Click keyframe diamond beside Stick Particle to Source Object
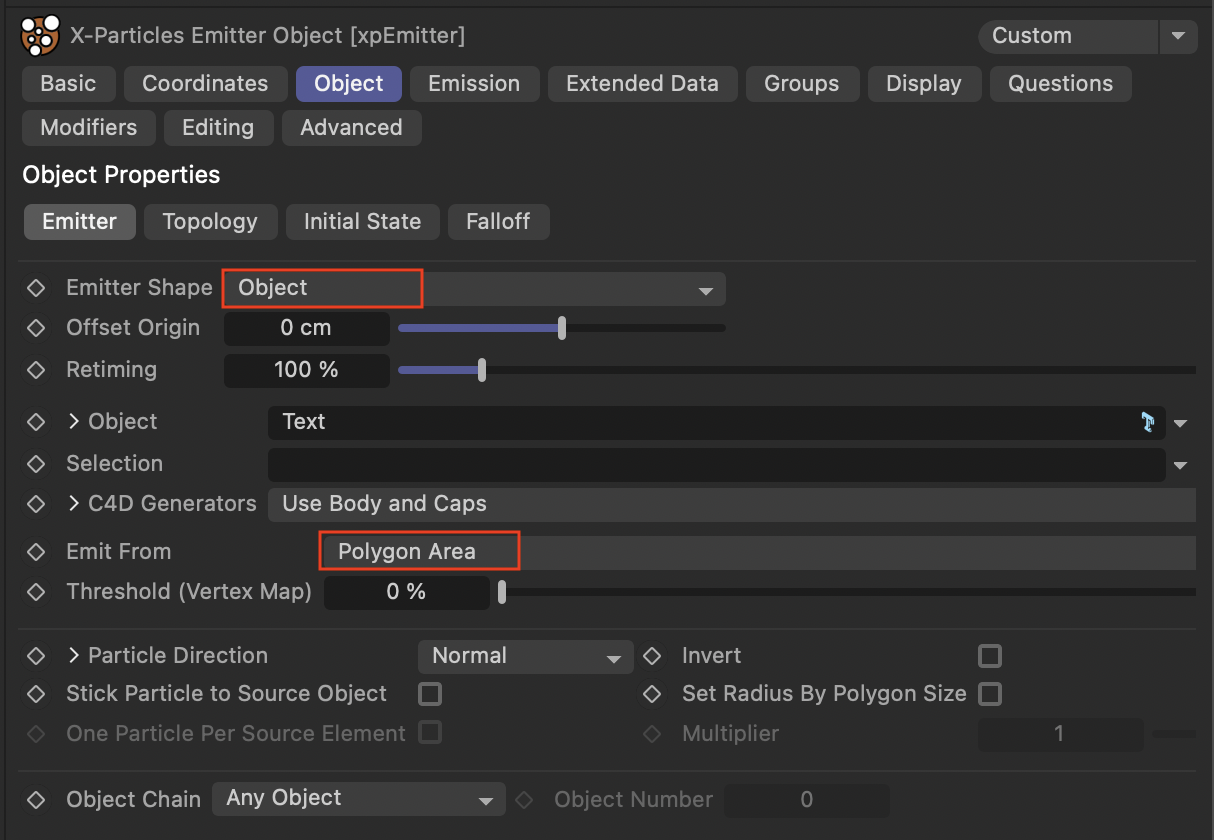1214x840 pixels. click(36, 694)
